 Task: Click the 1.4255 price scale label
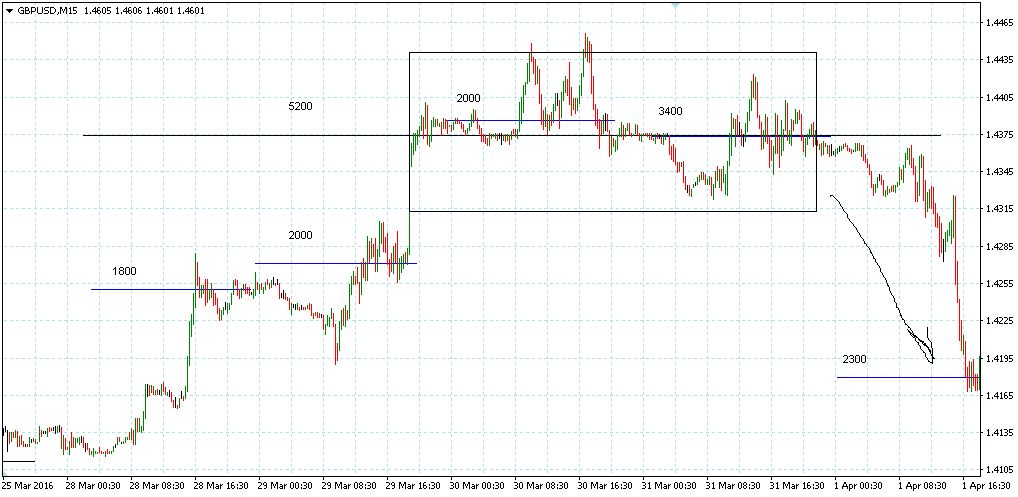coord(999,284)
